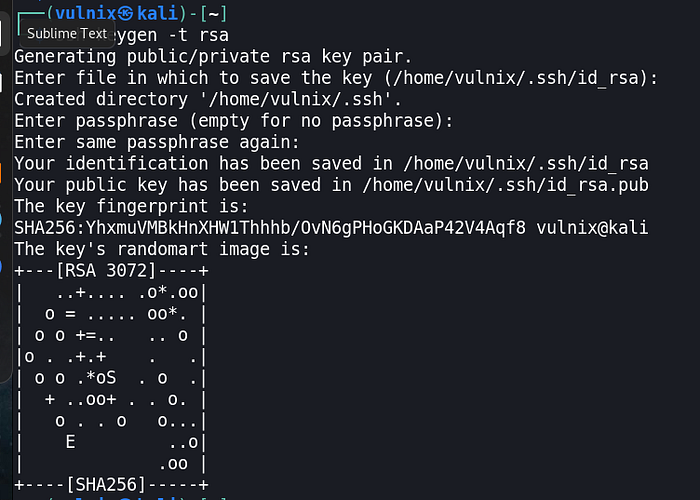Click the Sublime Text tooltip label
700x500 pixels.
(67, 33)
